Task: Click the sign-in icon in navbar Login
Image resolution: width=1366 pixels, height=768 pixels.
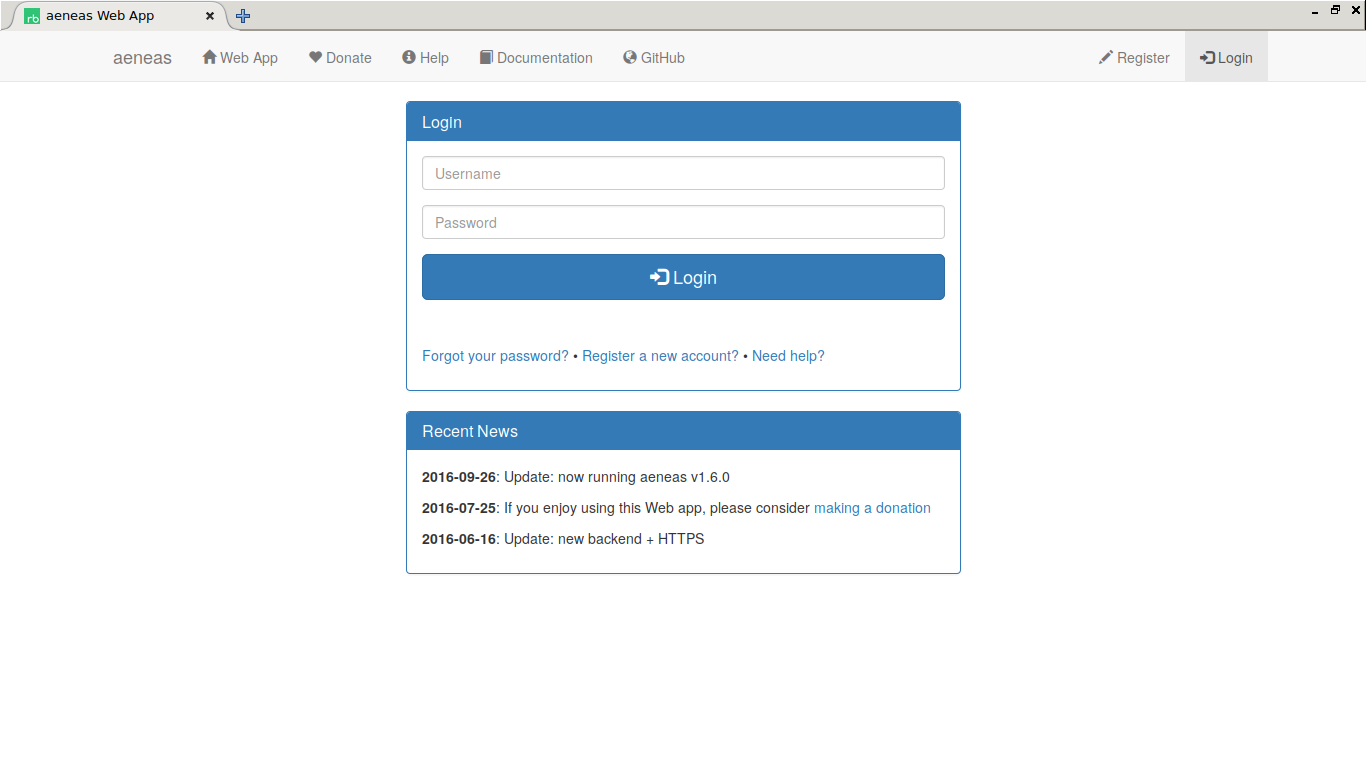Action: pos(1207,57)
